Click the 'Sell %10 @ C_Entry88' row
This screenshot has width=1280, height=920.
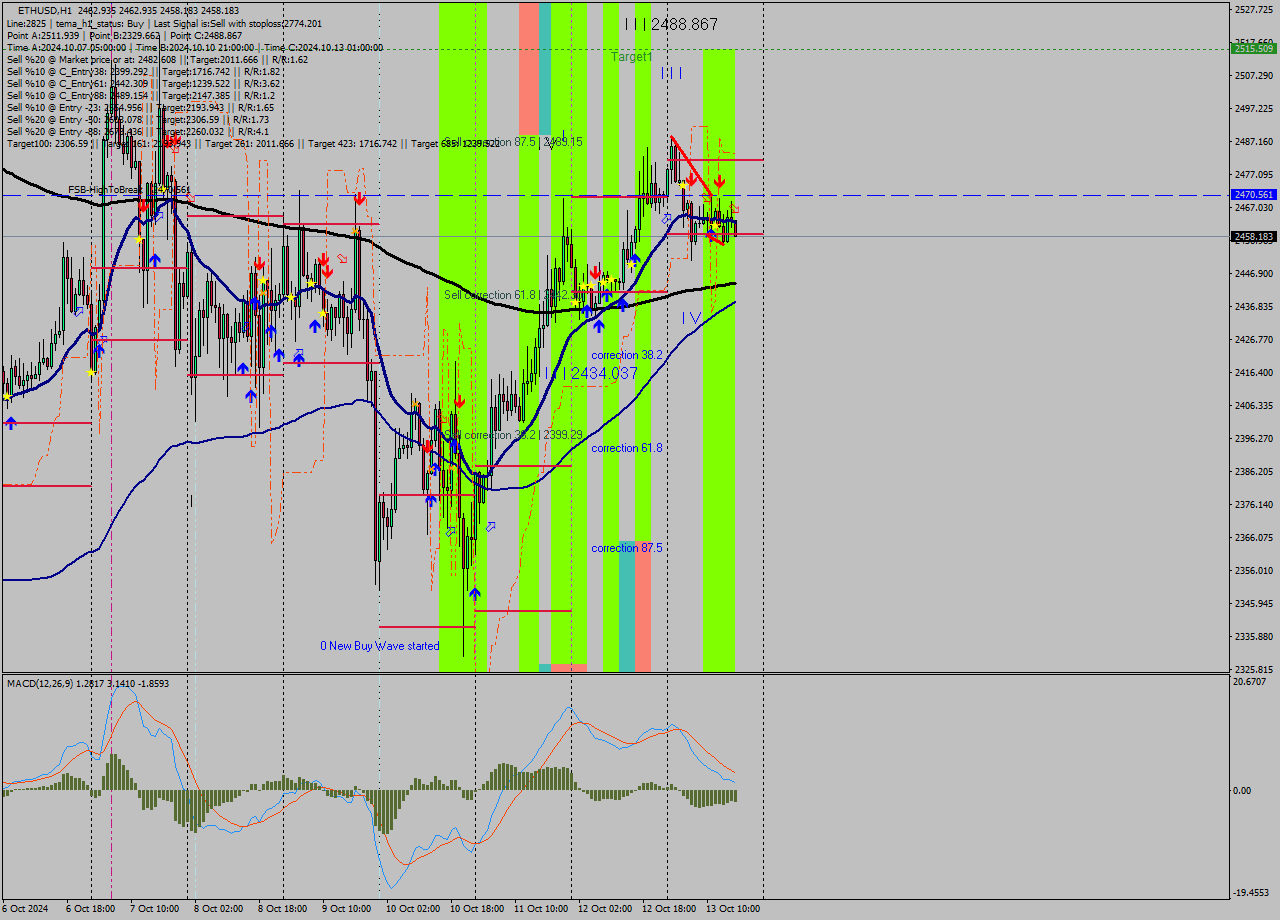pyautogui.click(x=140, y=95)
